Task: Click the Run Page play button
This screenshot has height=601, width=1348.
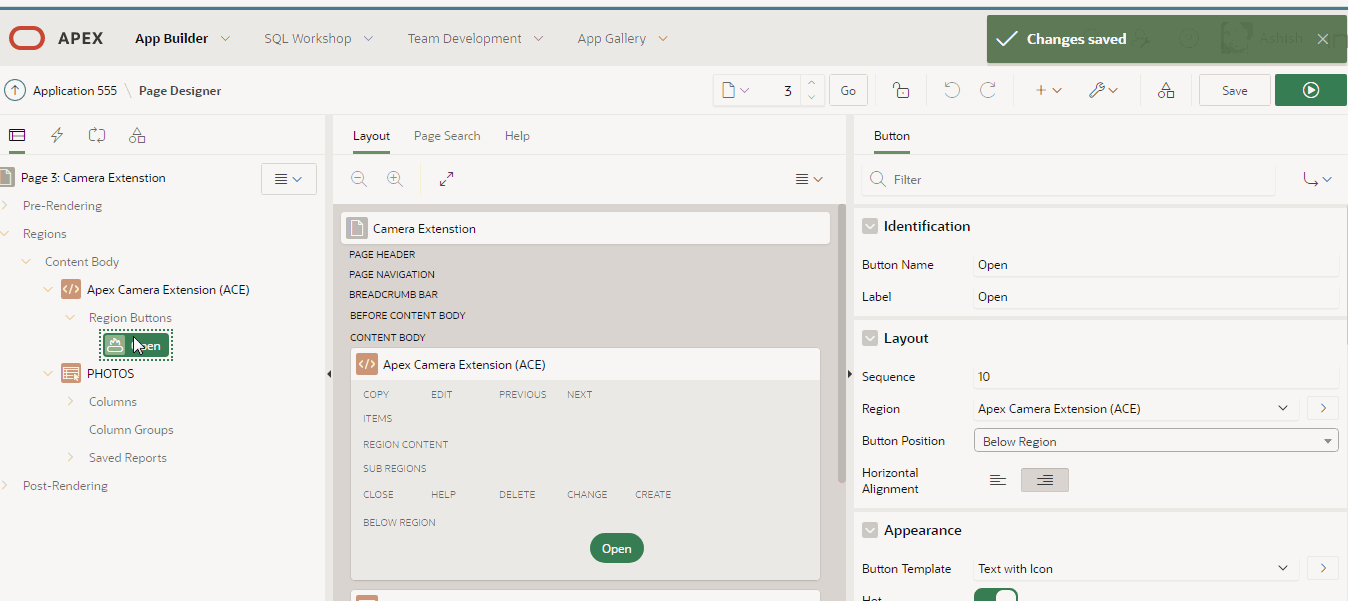Action: tap(1310, 90)
